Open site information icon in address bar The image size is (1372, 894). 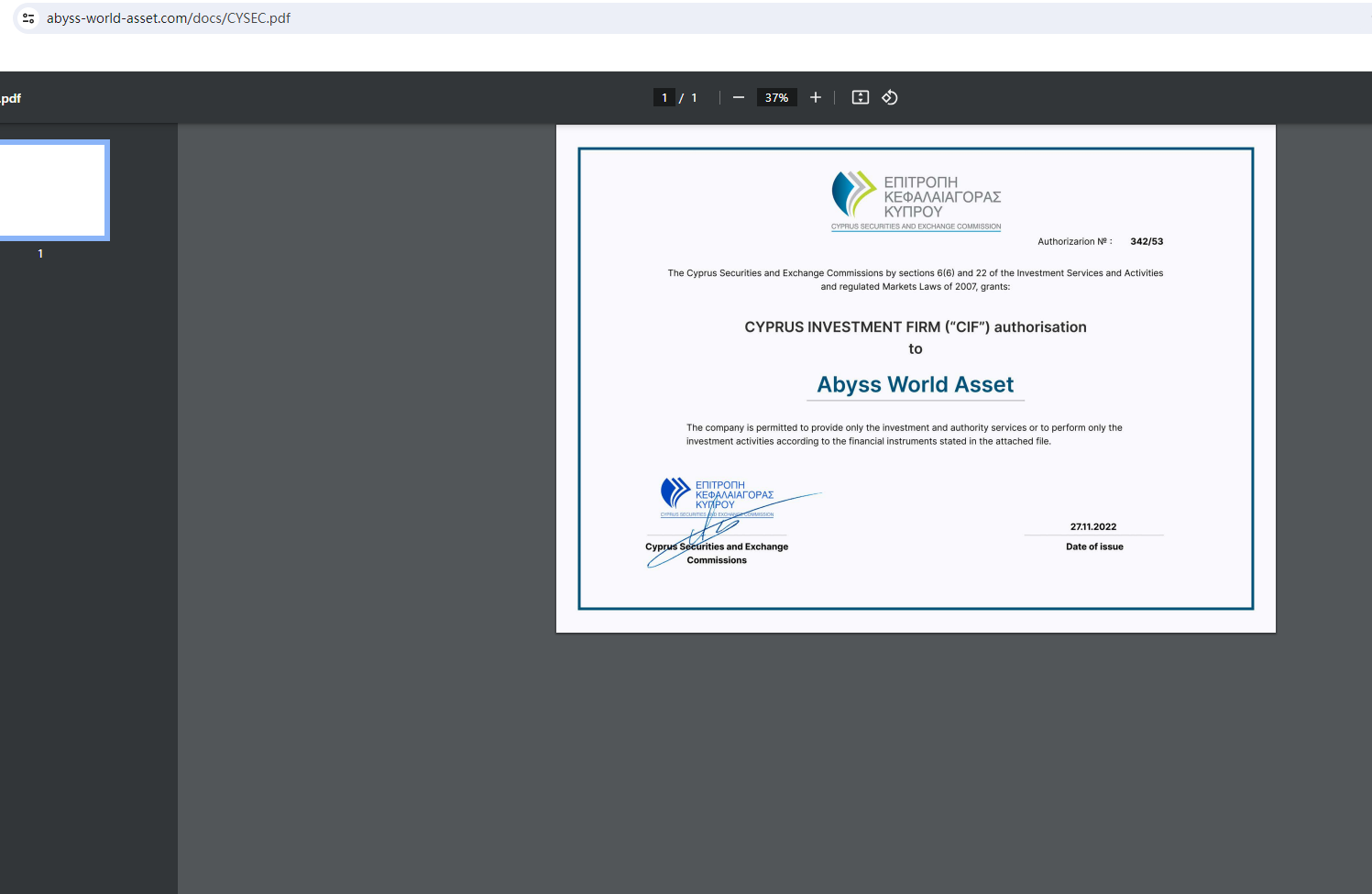click(x=28, y=18)
